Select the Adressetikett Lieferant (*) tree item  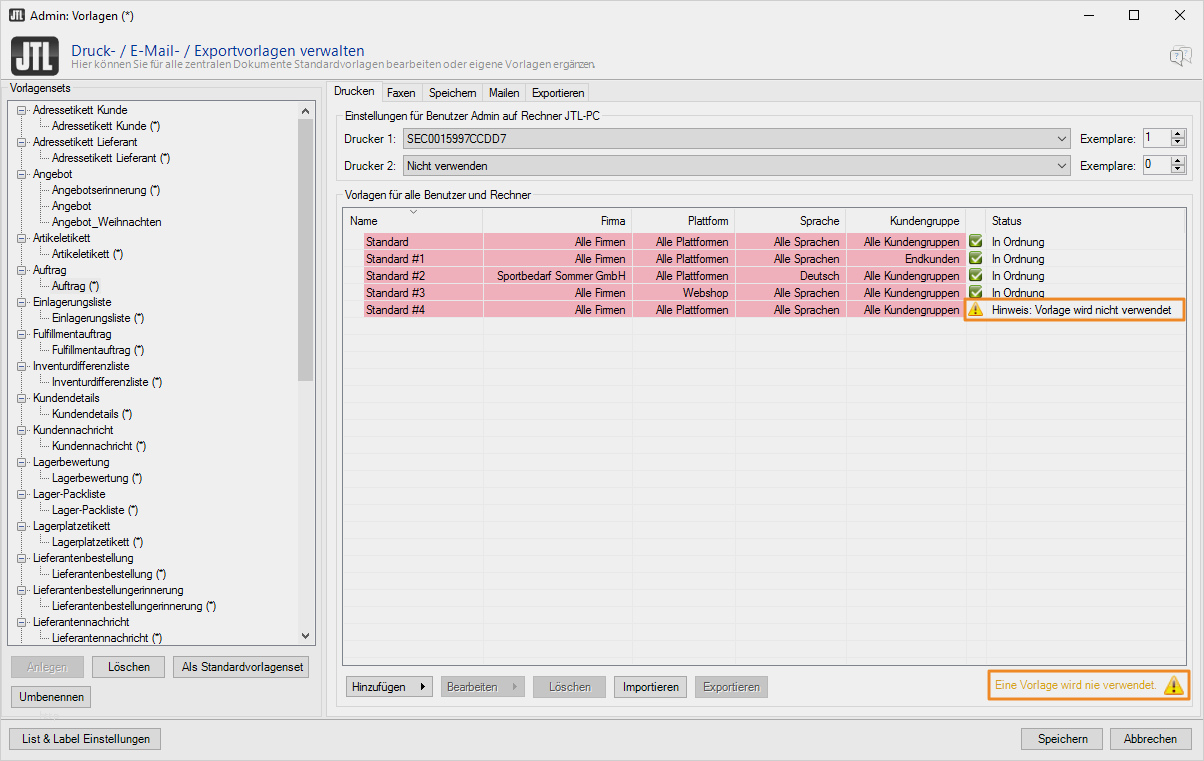click(111, 158)
